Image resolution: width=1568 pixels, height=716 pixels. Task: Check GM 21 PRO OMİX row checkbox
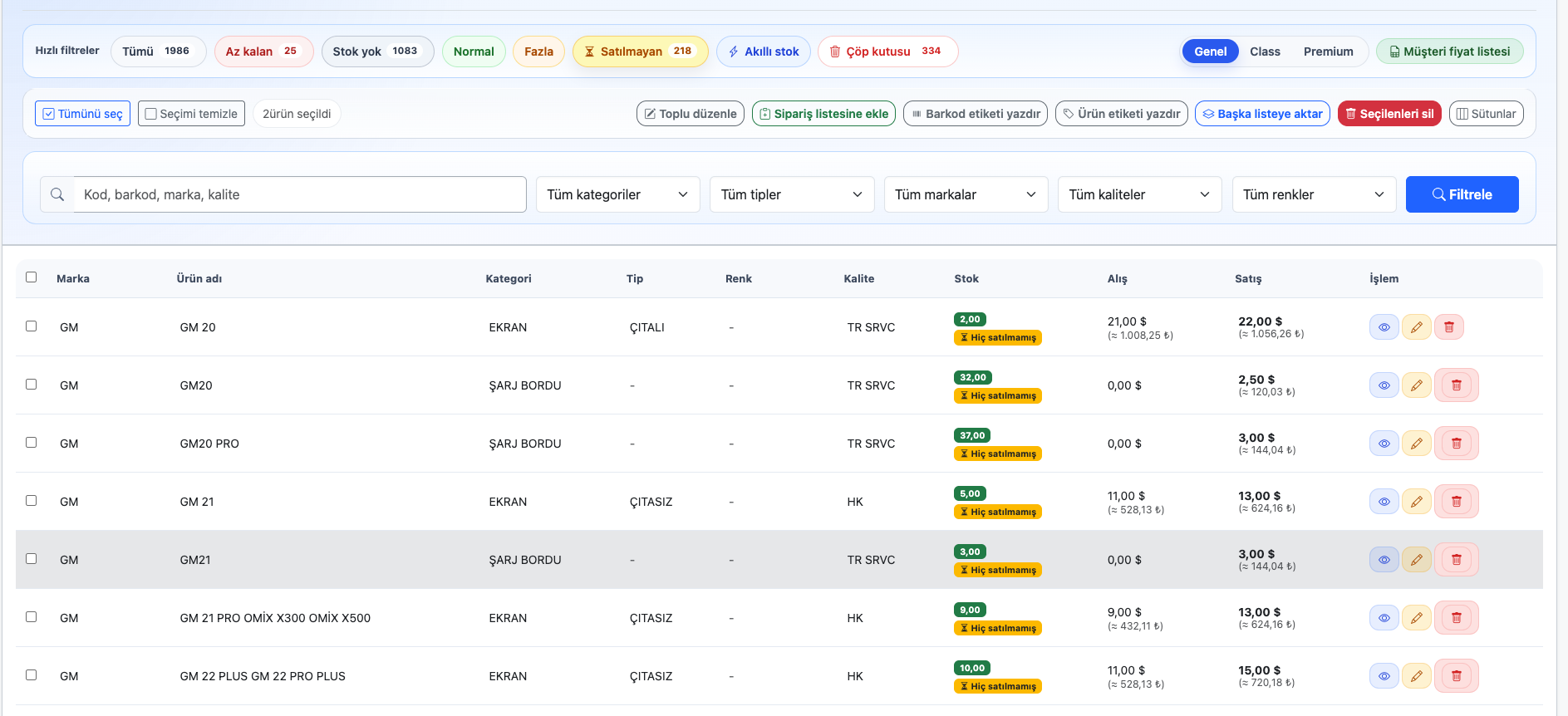31,617
